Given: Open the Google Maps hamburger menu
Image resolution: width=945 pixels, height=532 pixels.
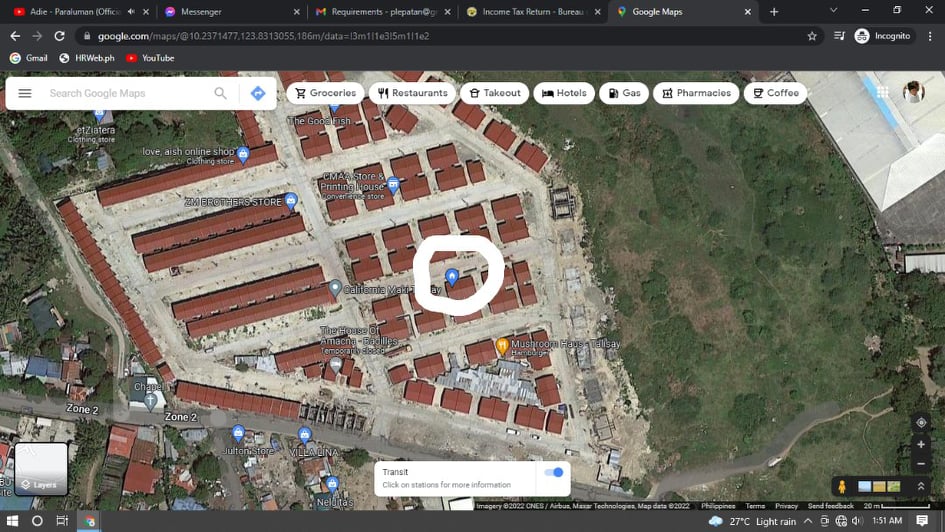Looking at the screenshot, I should click(x=25, y=93).
